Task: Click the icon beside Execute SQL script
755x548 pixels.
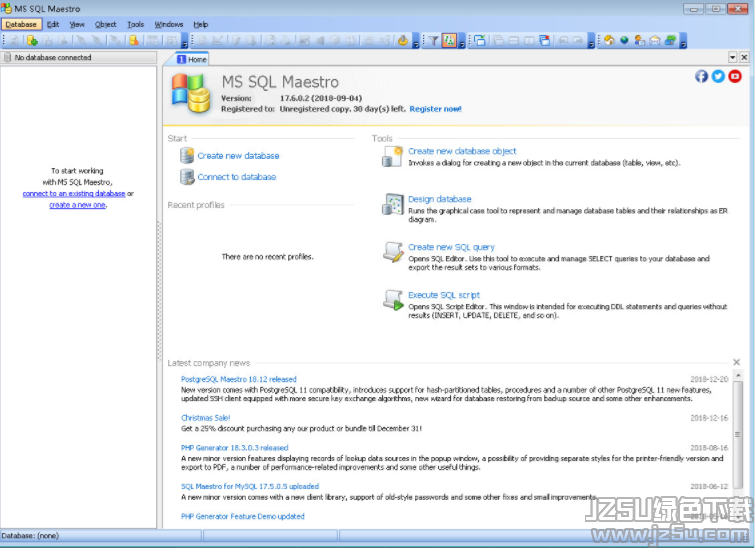Action: tap(393, 300)
